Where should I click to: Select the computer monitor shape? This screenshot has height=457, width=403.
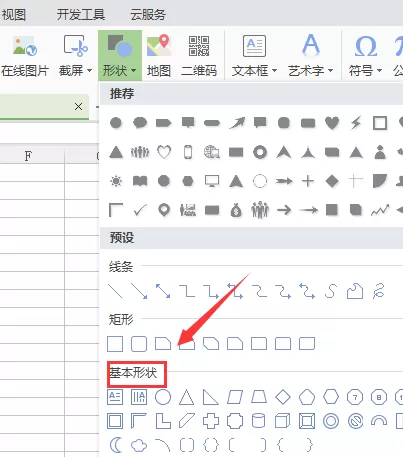[212, 181]
